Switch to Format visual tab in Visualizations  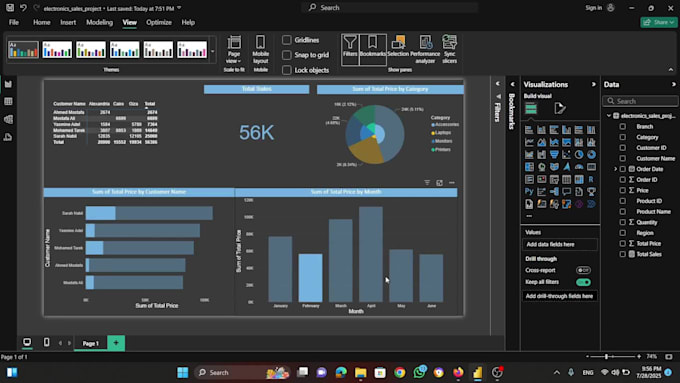tap(560, 108)
